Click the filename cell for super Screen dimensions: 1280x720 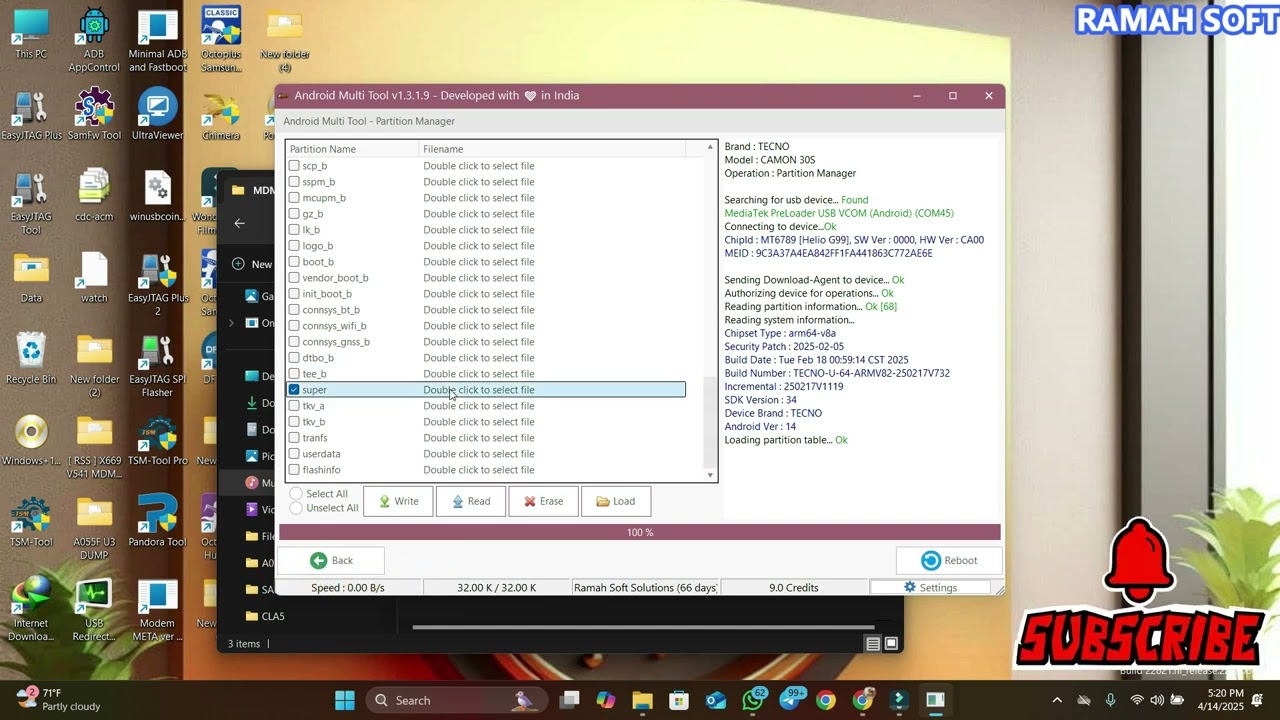553,390
